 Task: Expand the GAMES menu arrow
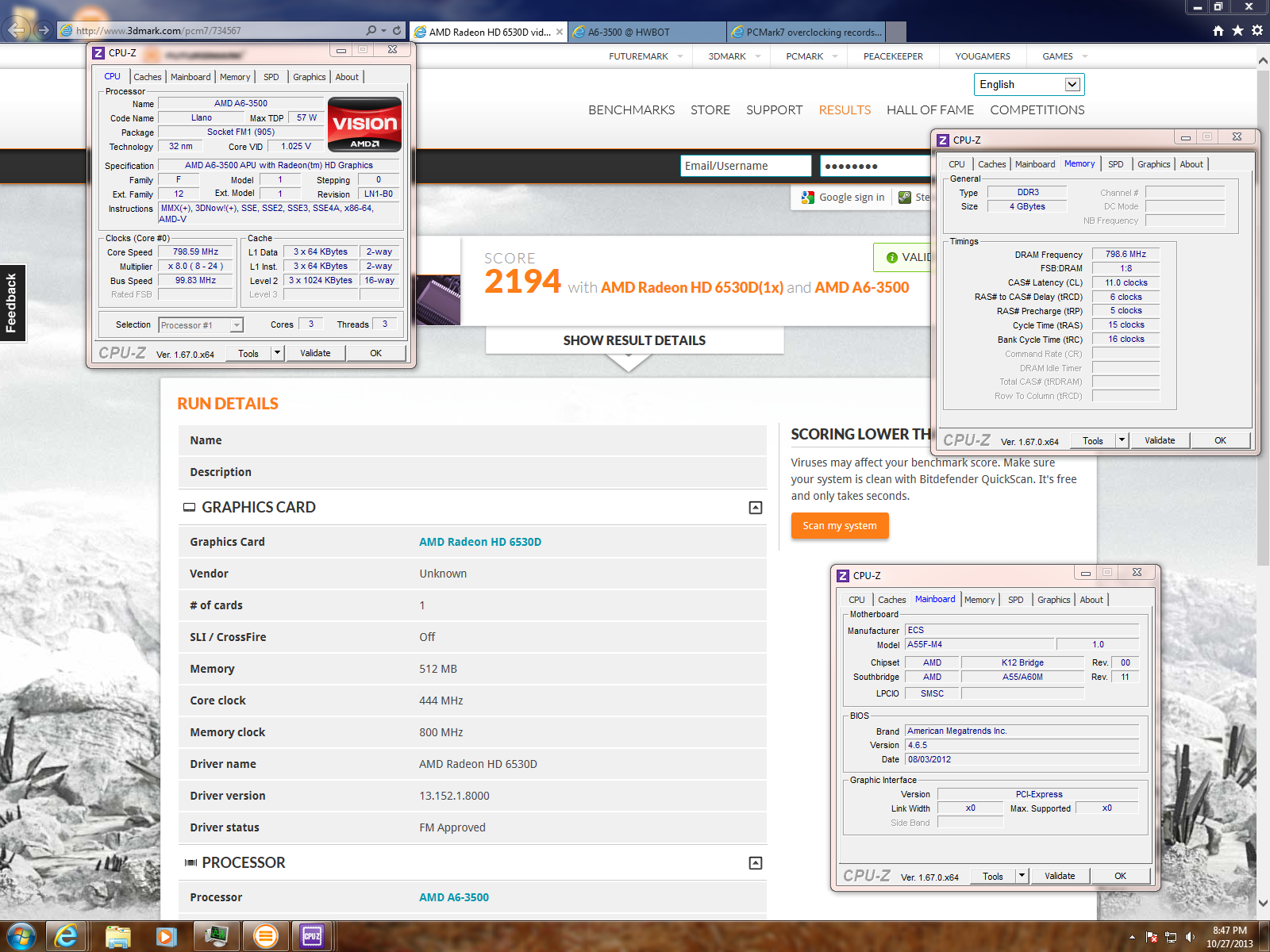(x=1085, y=56)
